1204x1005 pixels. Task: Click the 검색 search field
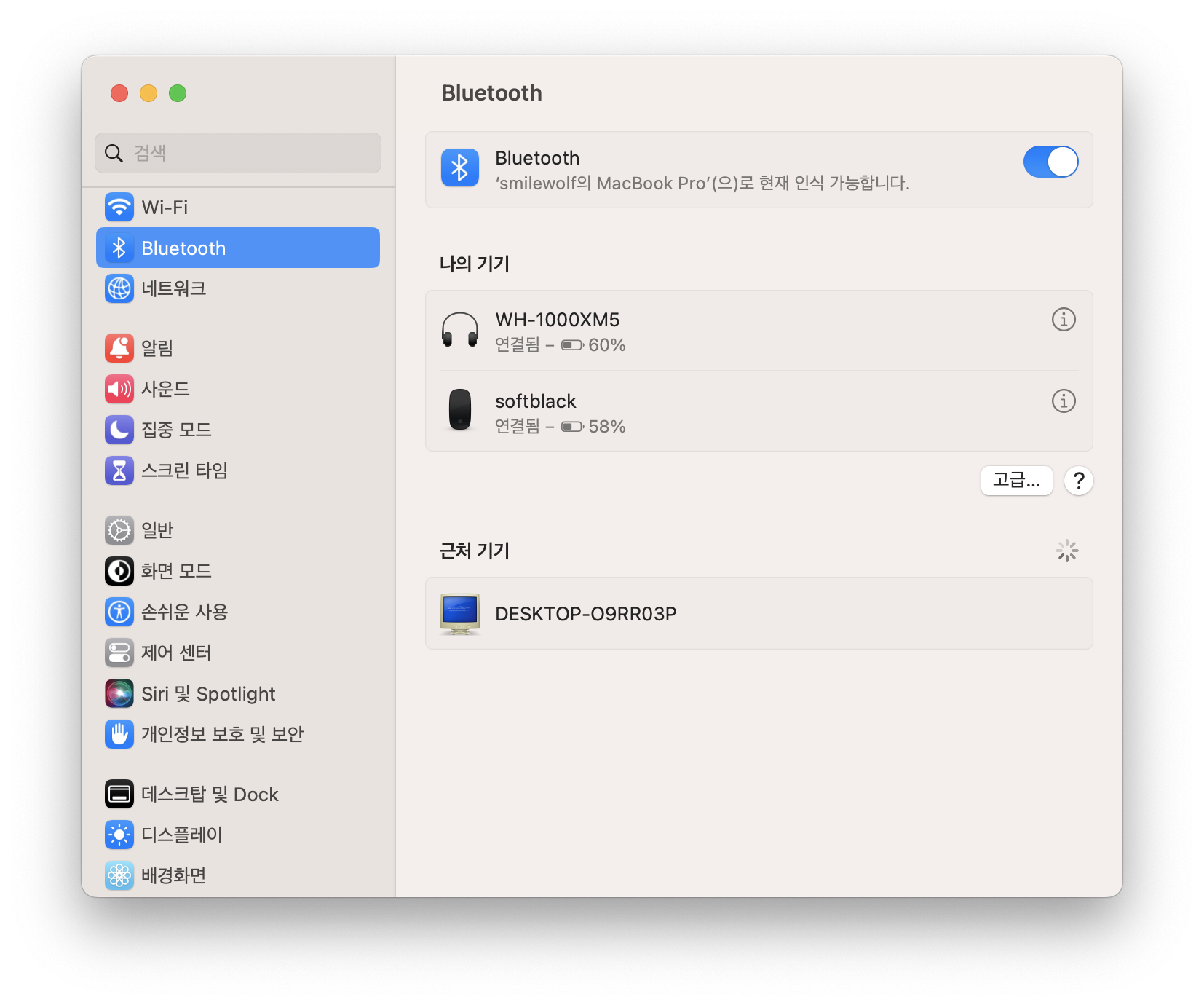(238, 153)
